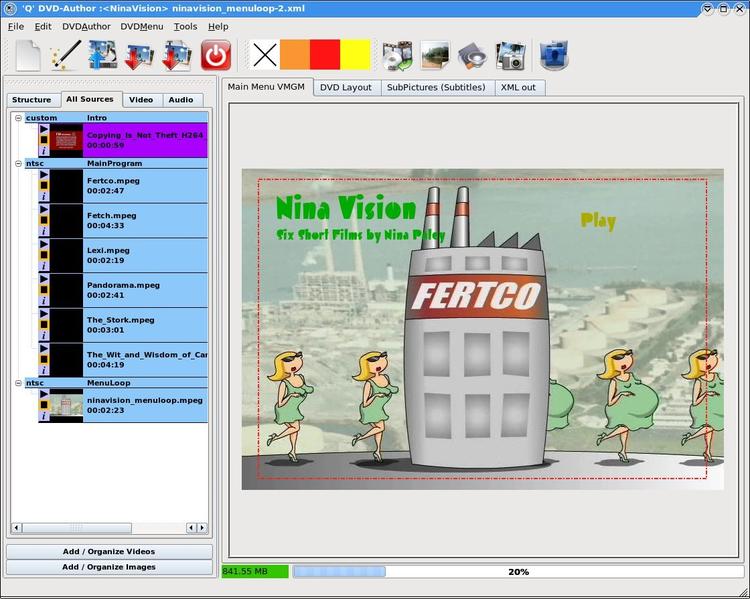This screenshot has width=750, height=599.
Task: Click the Add / Organize Videos button
Action: tap(109, 552)
